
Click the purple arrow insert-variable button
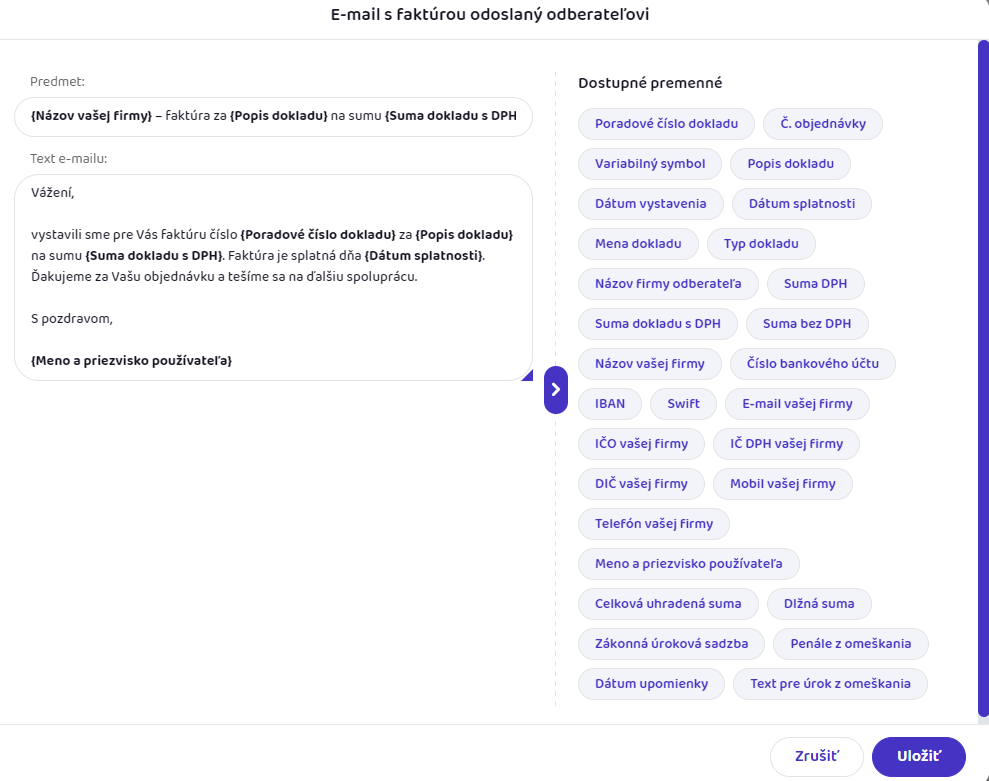(556, 390)
